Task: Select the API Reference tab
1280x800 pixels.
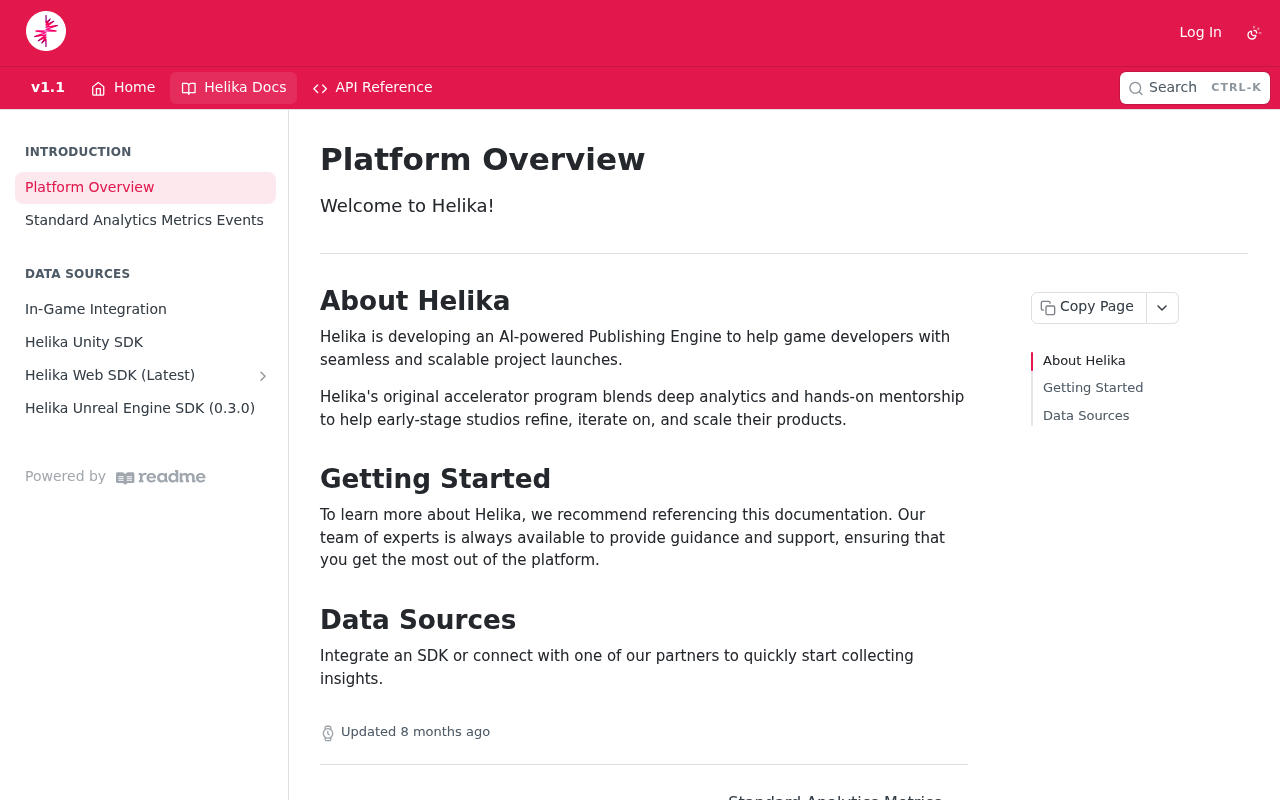Action: [x=372, y=88]
